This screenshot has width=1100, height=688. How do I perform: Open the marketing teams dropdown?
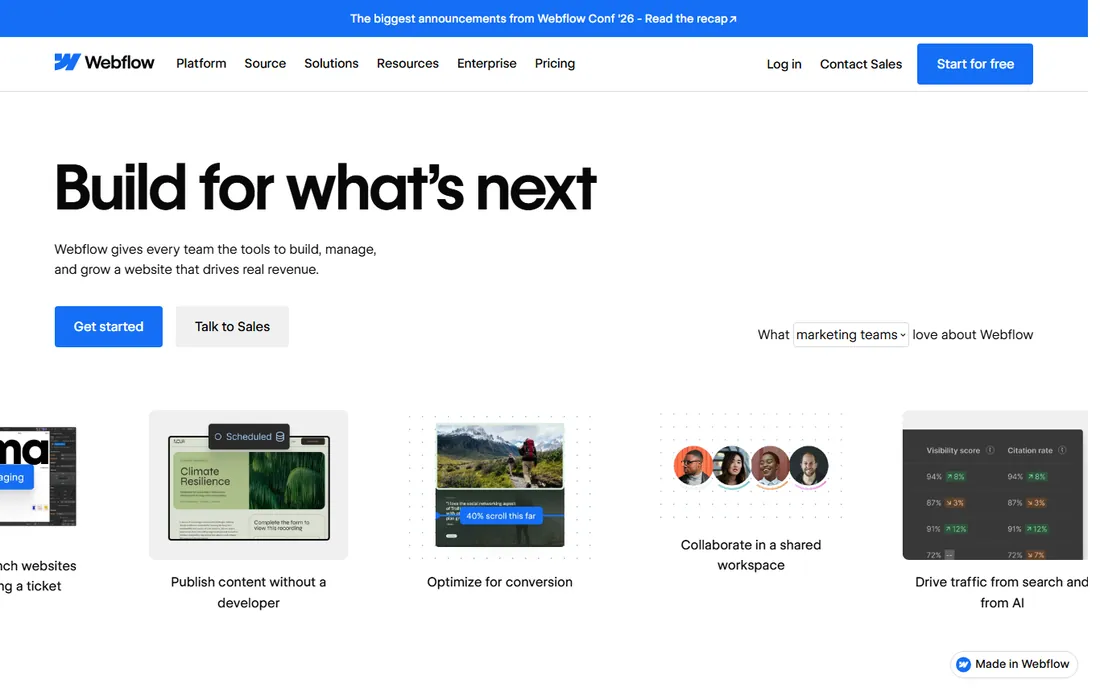[850, 335]
